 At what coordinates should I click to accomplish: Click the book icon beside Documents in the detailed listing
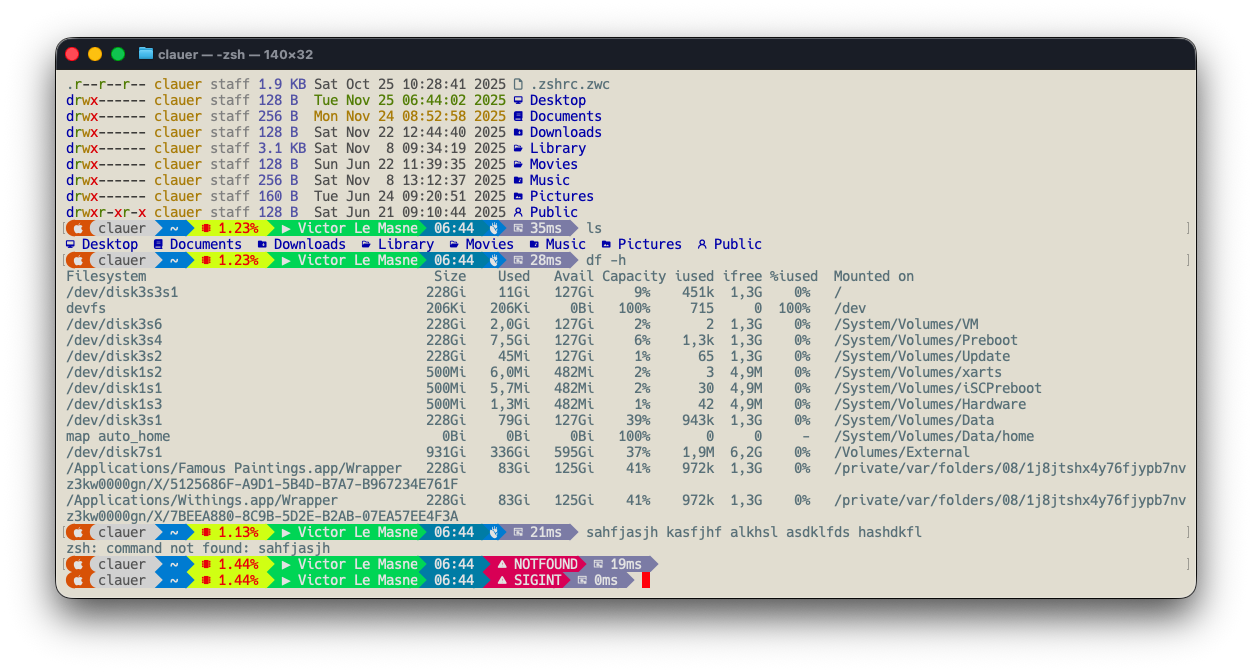pyautogui.click(x=518, y=117)
